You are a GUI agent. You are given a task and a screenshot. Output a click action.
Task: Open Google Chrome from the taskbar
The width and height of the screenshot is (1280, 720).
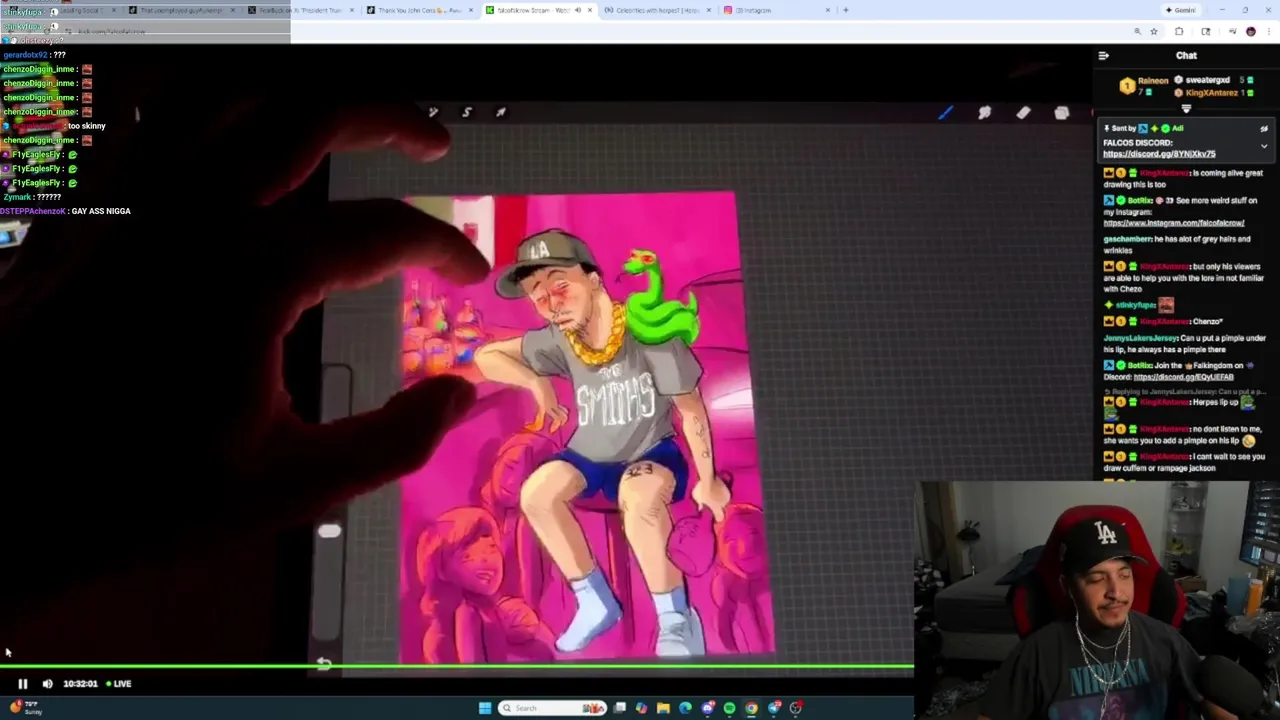click(751, 708)
